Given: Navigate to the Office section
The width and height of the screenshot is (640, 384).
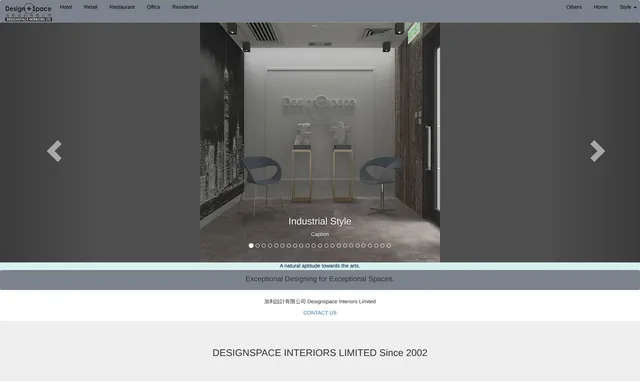Looking at the screenshot, I should pyautogui.click(x=153, y=7).
